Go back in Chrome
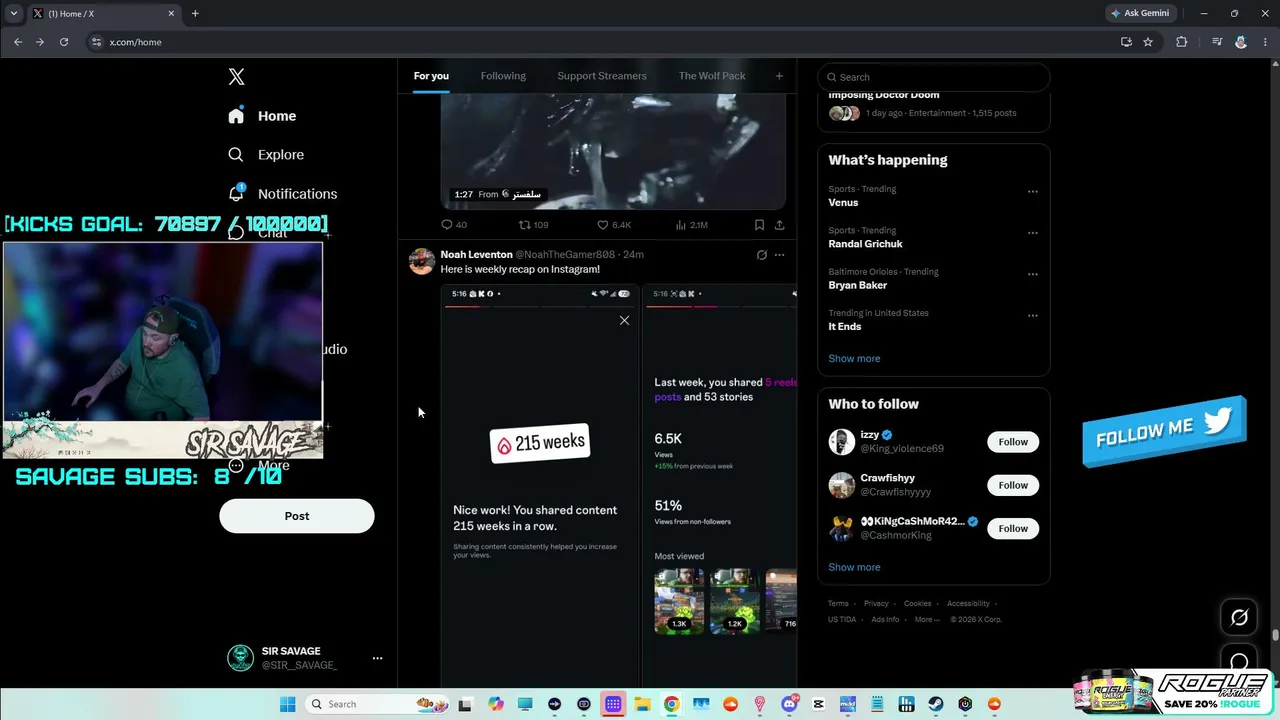The height and width of the screenshot is (720, 1280). (x=18, y=42)
